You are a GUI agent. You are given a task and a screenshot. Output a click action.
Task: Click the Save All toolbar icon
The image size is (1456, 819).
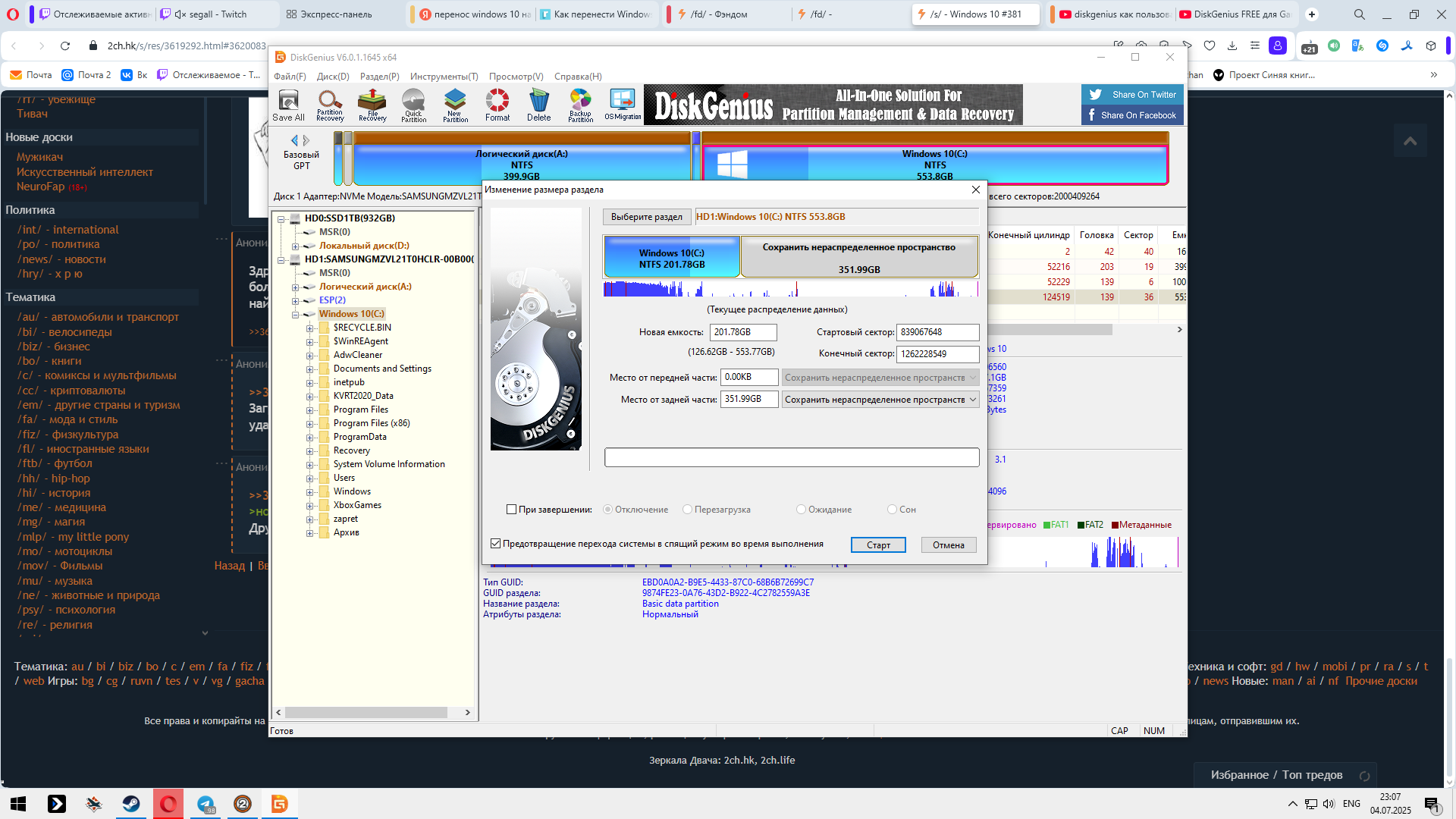coord(288,105)
